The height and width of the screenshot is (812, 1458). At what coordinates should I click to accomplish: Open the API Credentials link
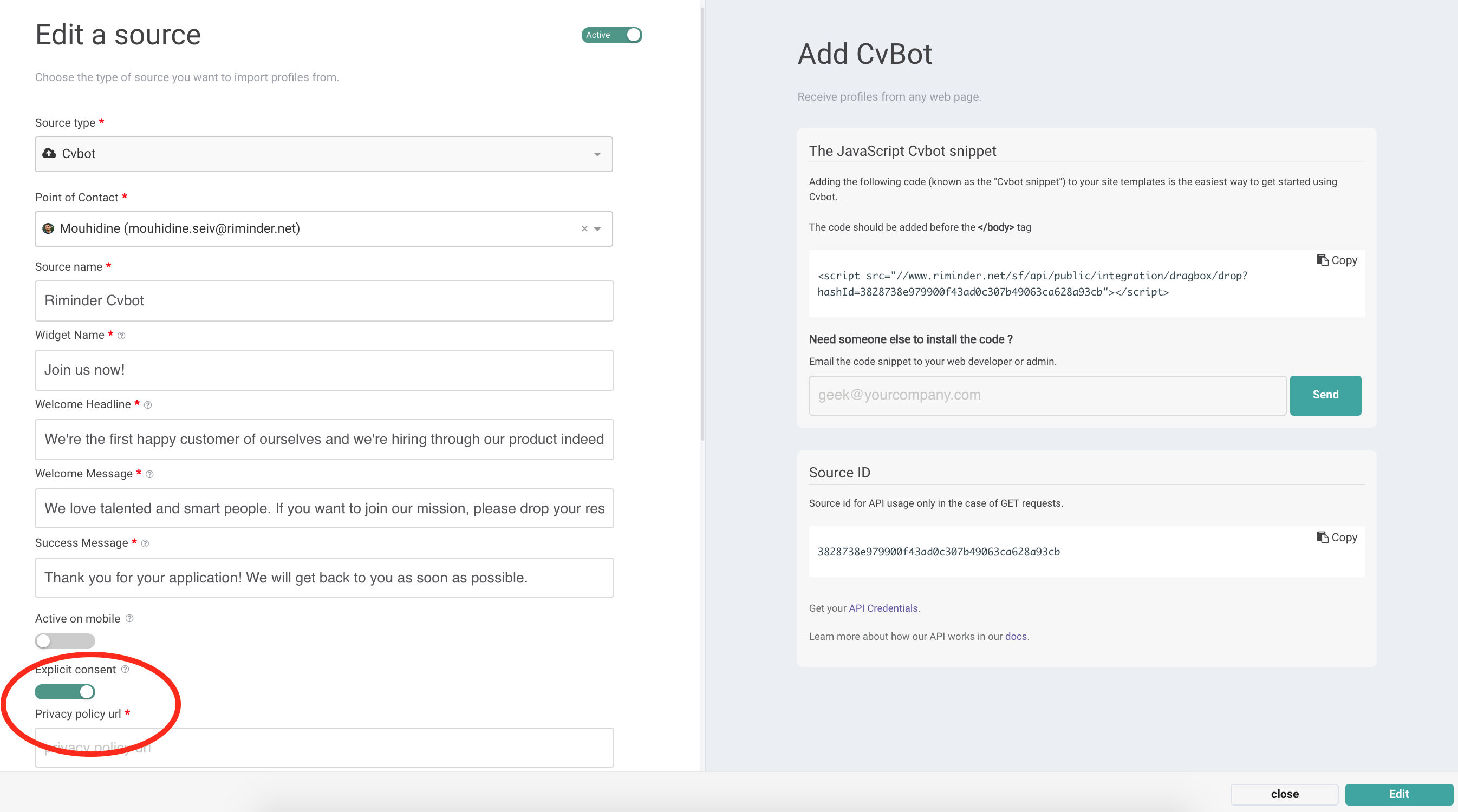(x=883, y=608)
